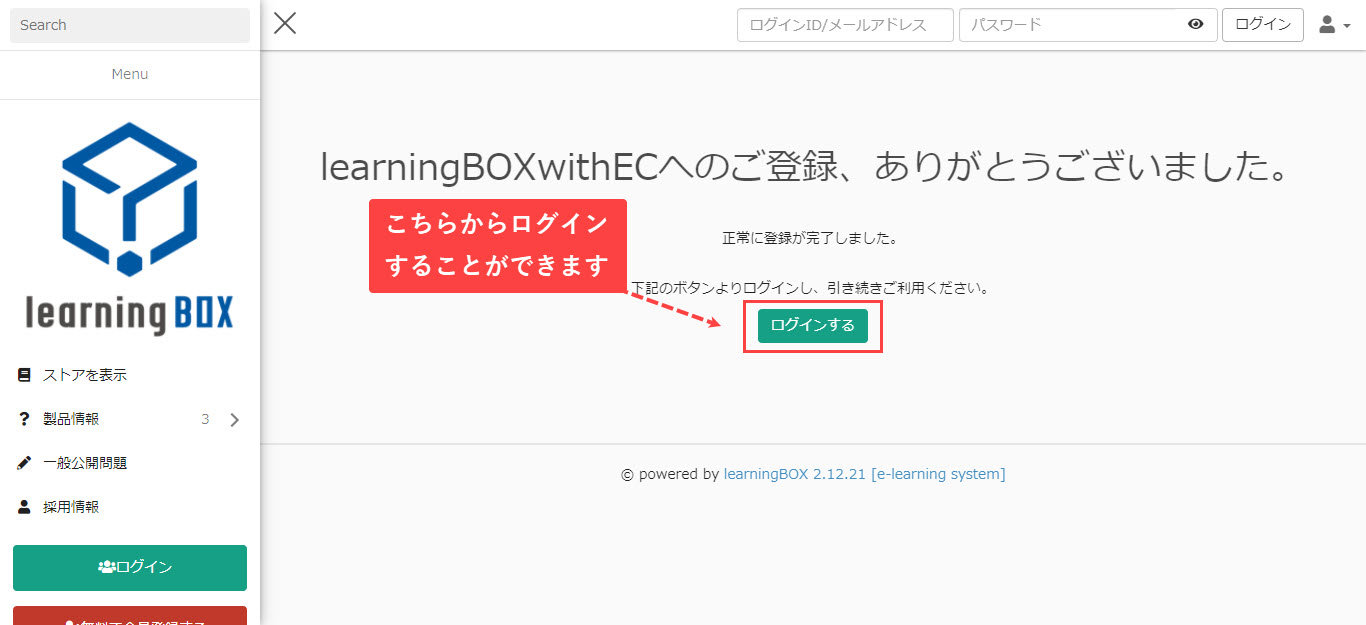The height and width of the screenshot is (625, 1366).
Task: Focus the Search field in sidebar
Action: point(130,25)
